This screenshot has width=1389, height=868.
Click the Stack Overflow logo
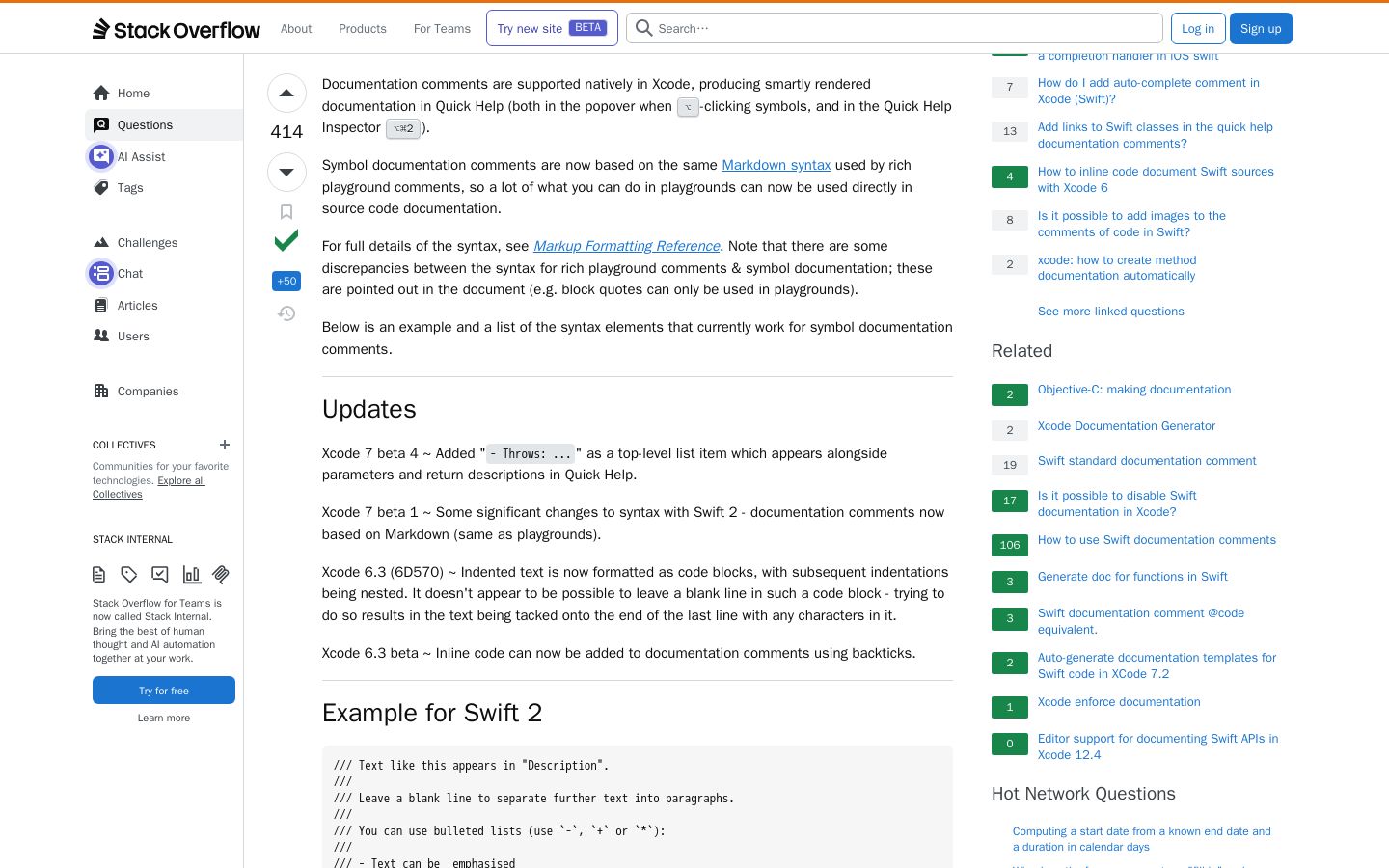[x=177, y=29]
